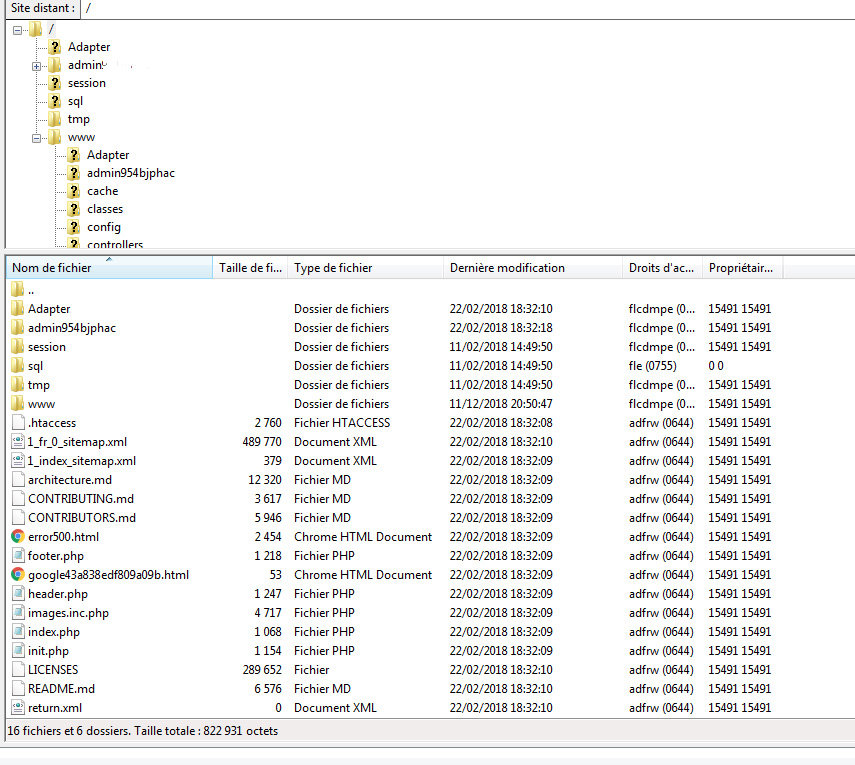Select the tmp folder in the tree

(79, 119)
